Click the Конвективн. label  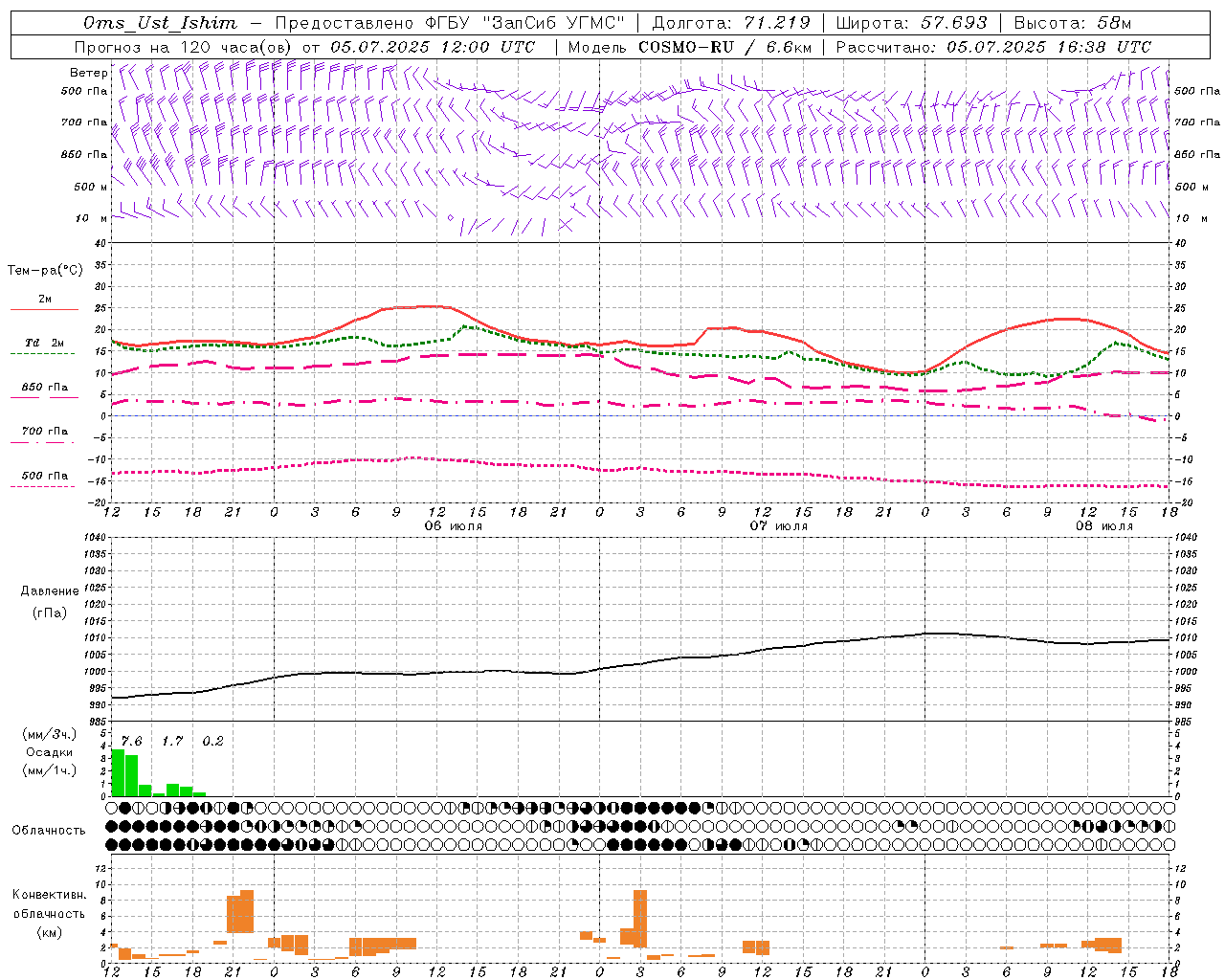[x=49, y=895]
